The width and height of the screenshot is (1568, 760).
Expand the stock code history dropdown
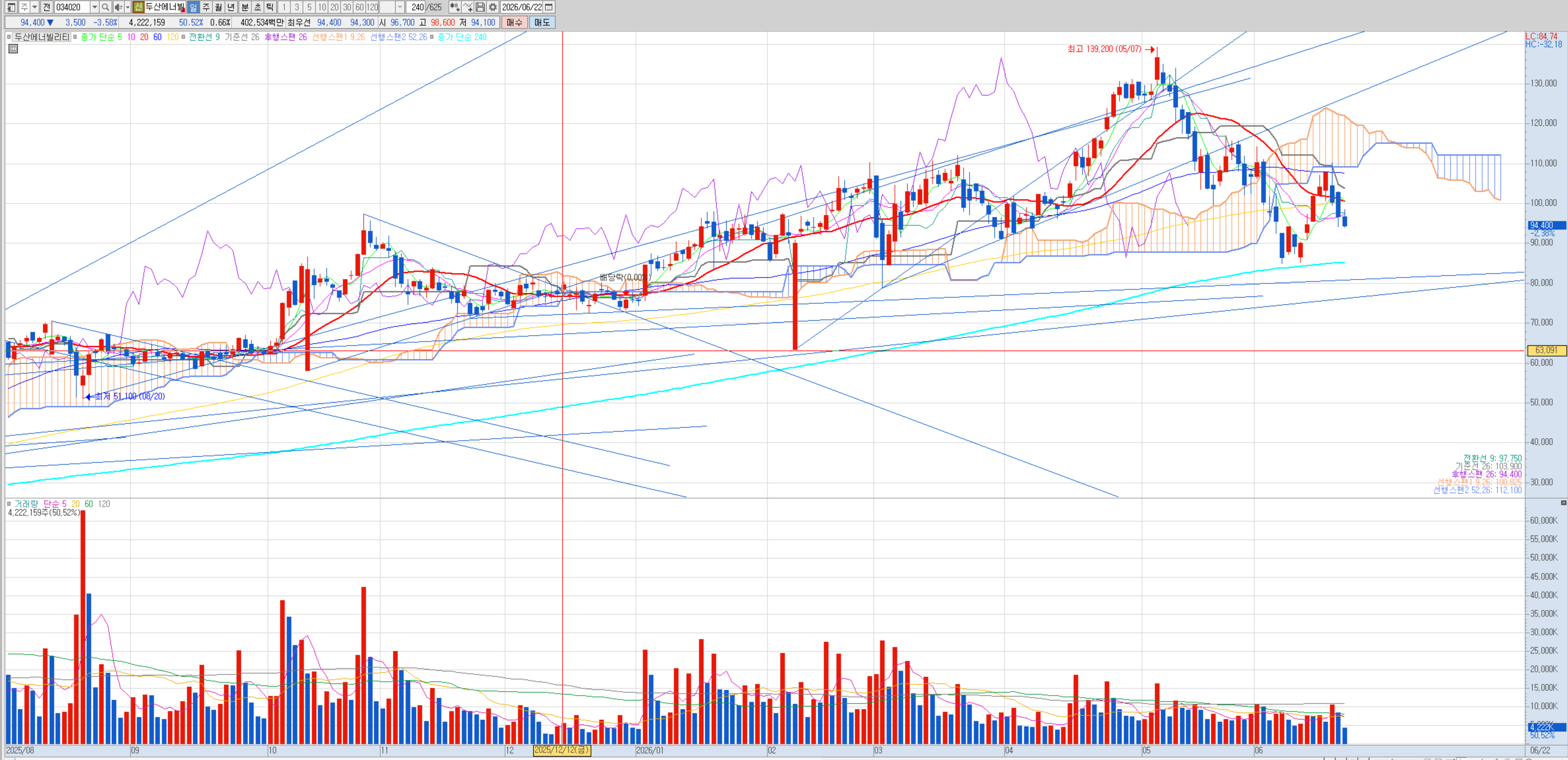coord(94,7)
